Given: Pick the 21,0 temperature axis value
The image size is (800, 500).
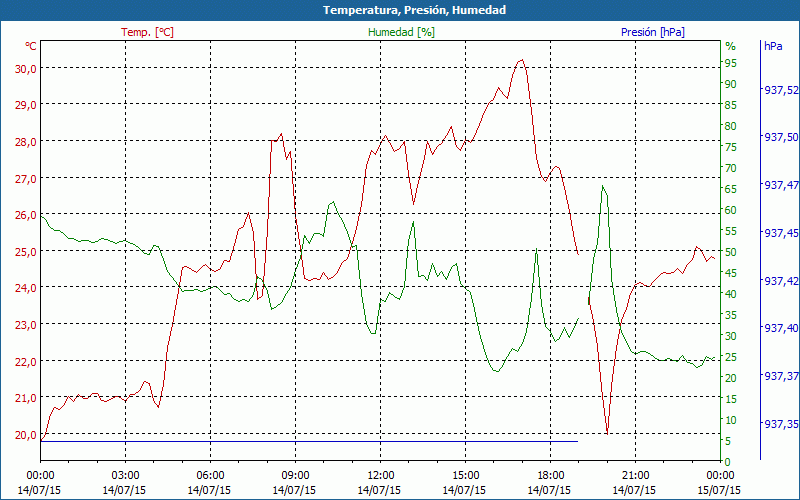Looking at the screenshot, I should coord(26,398).
